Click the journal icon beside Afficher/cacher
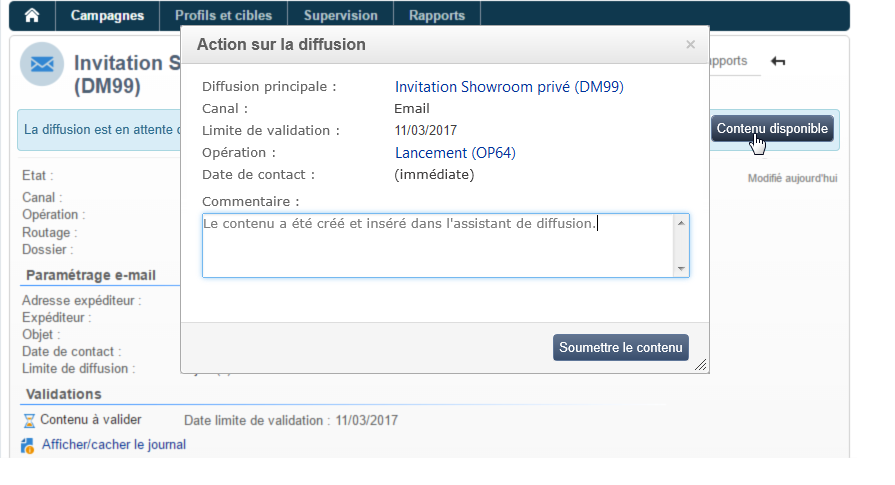Viewport: 895px width, 485px height. point(28,445)
